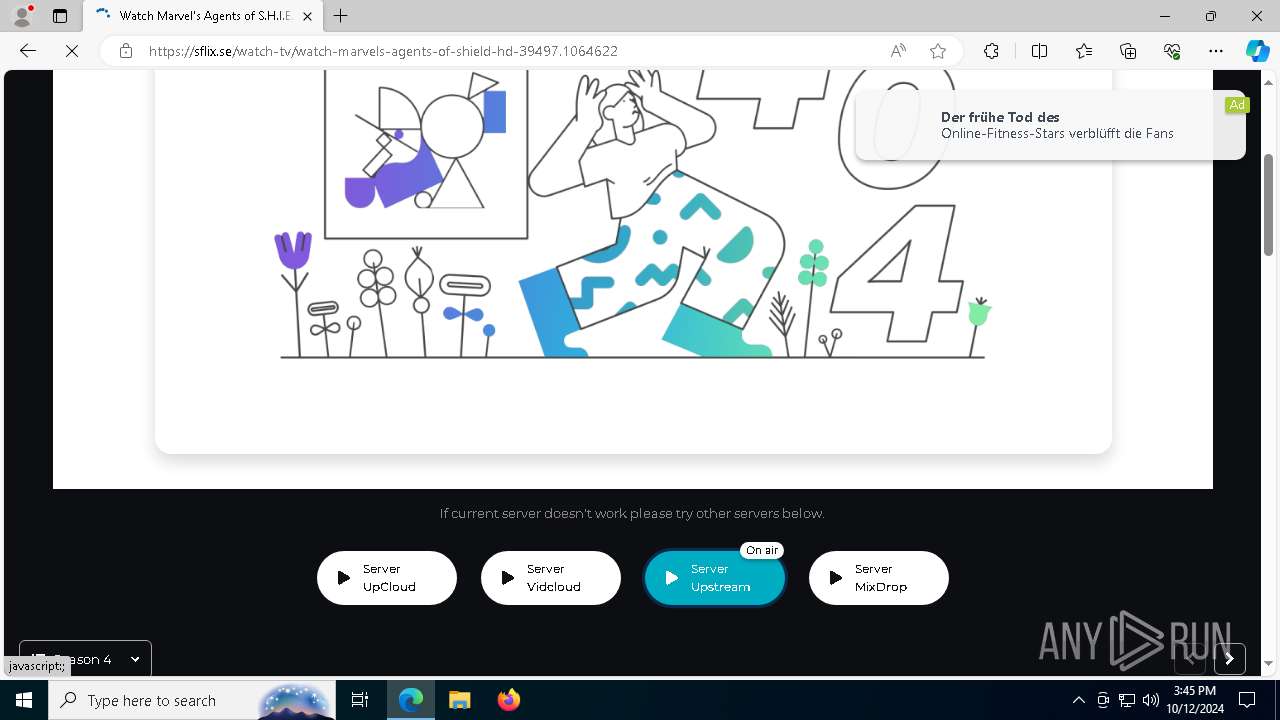Open the Extensions puzzle icon
The width and height of the screenshot is (1280, 720).
pyautogui.click(x=991, y=51)
